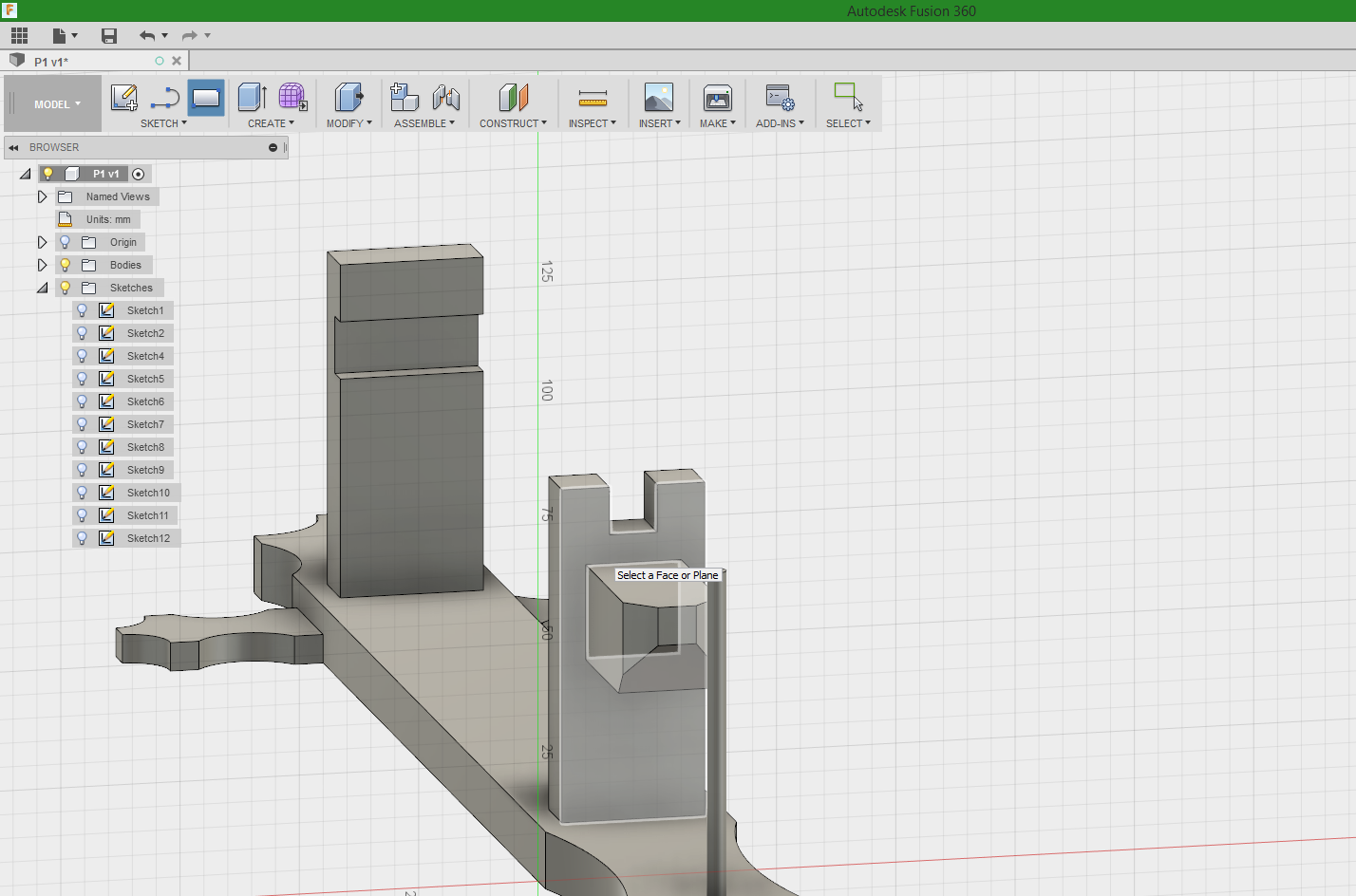Open the SKETCH menu
The image size is (1356, 896).
[x=163, y=123]
